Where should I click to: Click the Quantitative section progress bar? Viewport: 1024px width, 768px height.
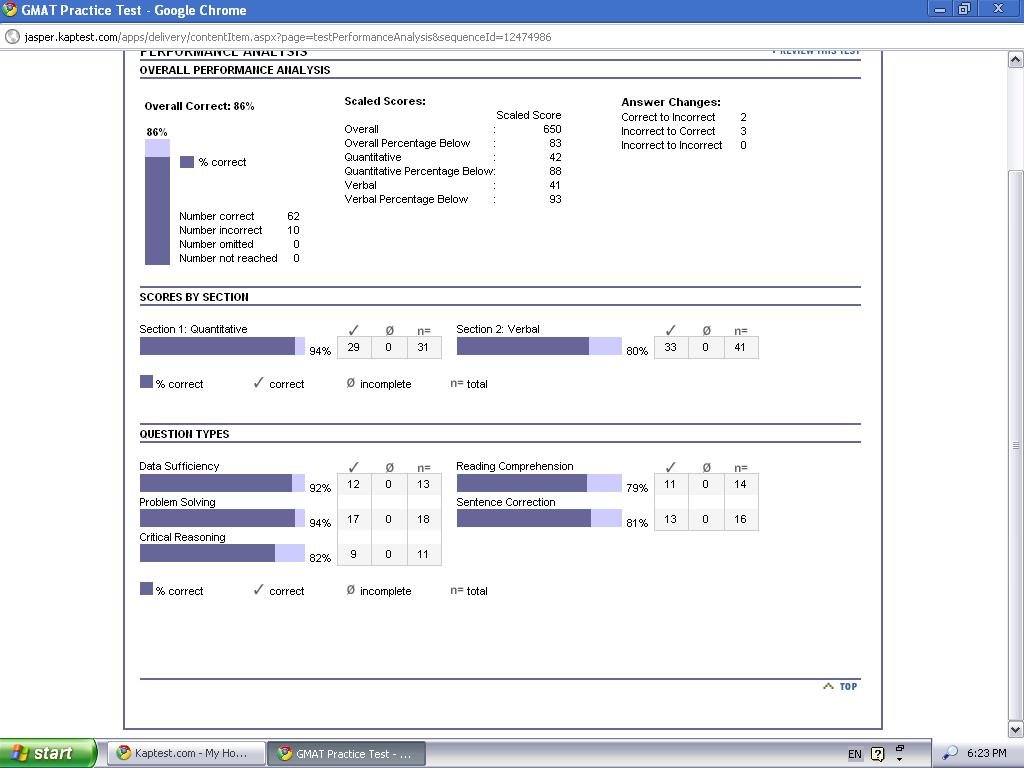[x=222, y=347]
